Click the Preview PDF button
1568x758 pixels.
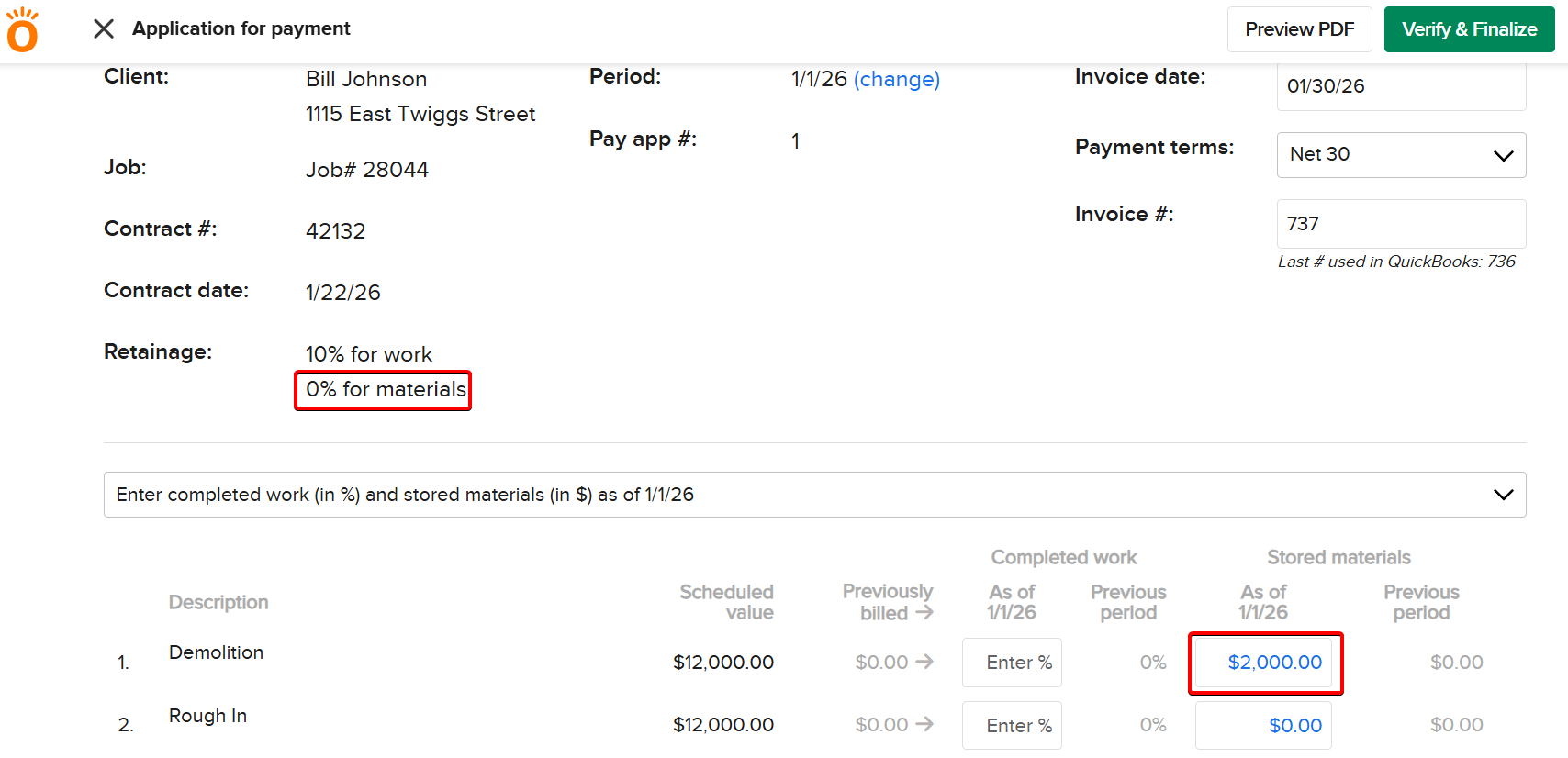coord(1299,29)
